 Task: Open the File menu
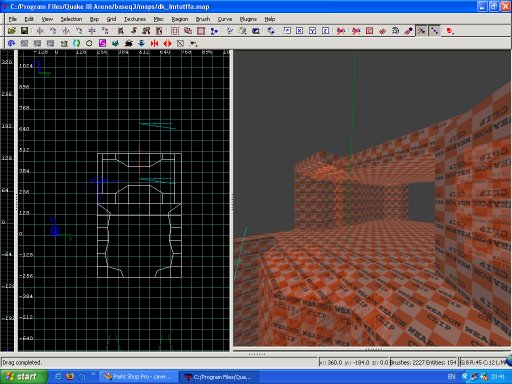point(13,19)
